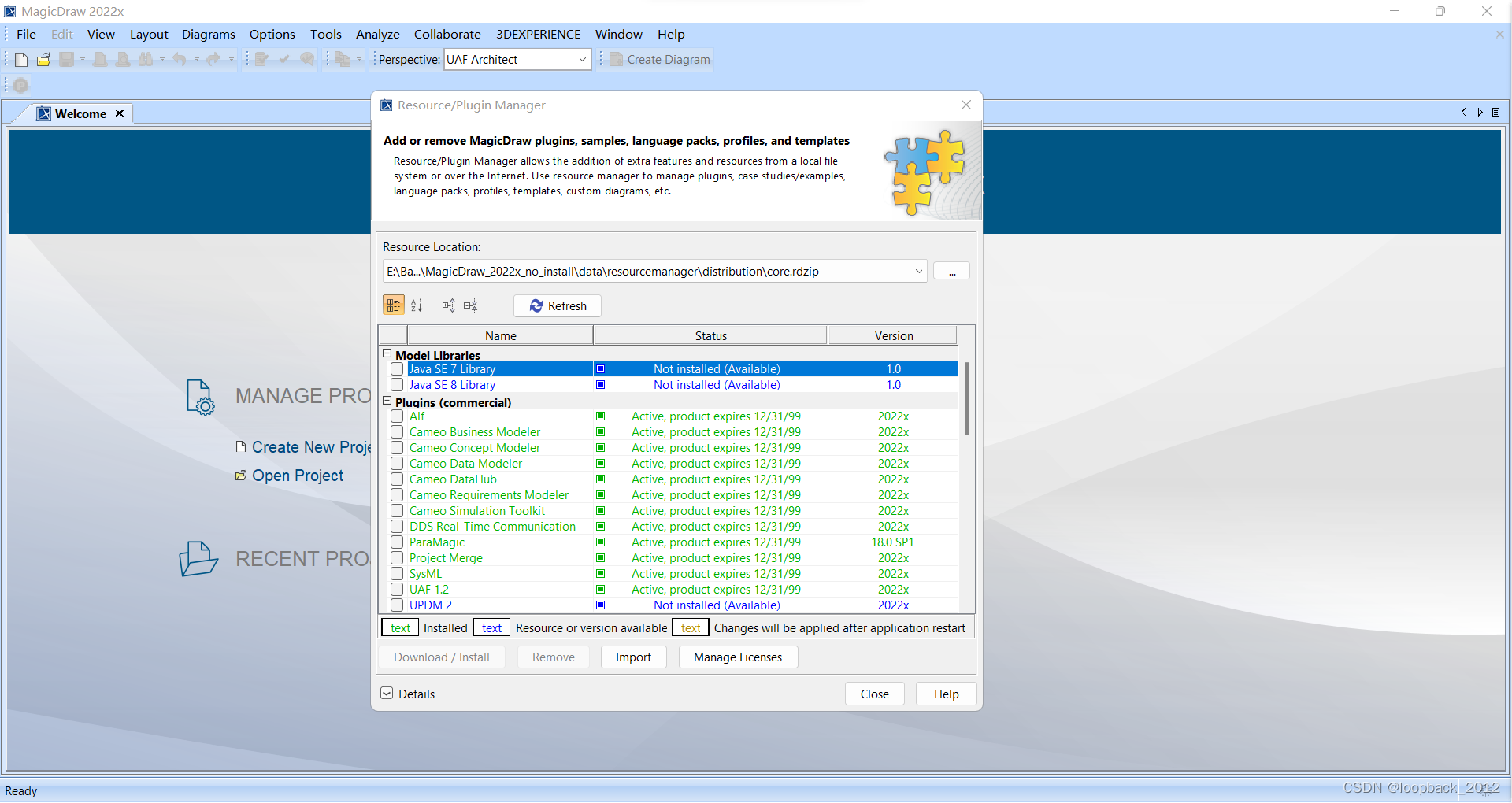This screenshot has height=803, width=1512.
Task: Tick the Cameo DataHub checkbox
Action: click(x=397, y=479)
